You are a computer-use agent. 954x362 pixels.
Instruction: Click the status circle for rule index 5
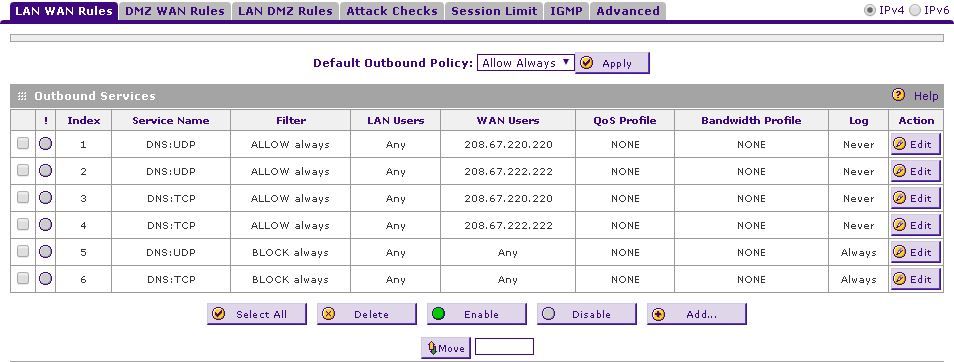point(45,252)
